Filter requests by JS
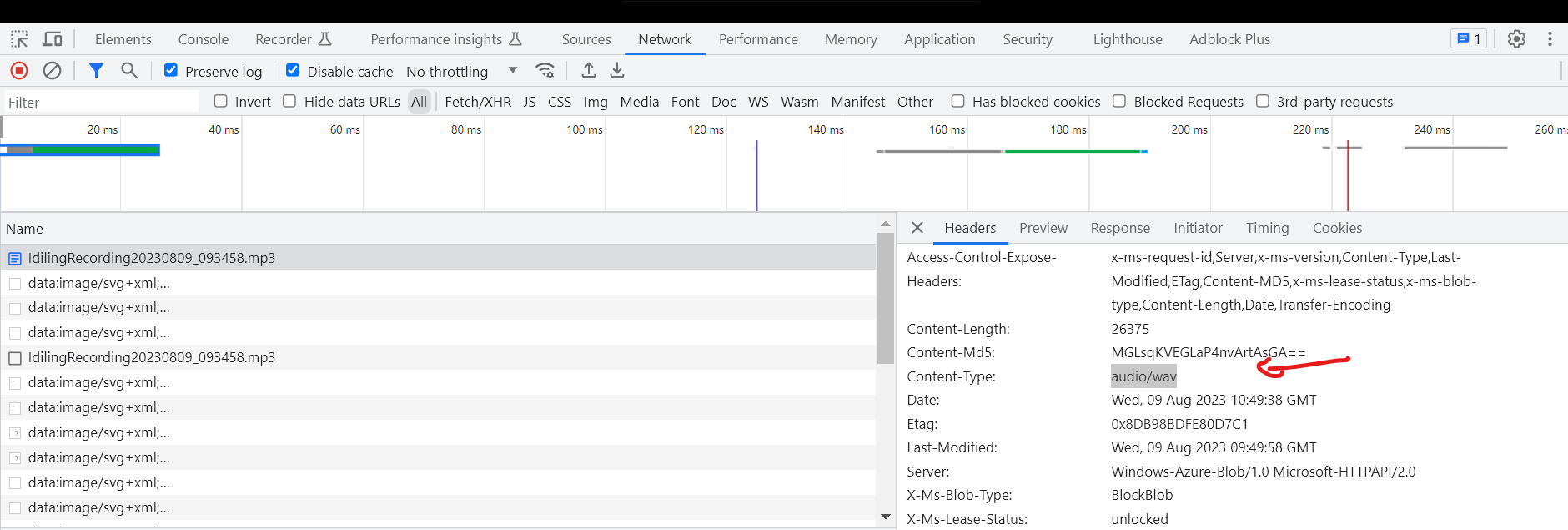 (x=530, y=102)
